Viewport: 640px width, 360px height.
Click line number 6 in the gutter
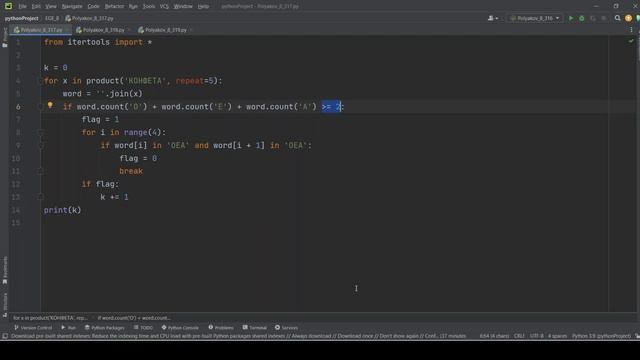[18, 107]
